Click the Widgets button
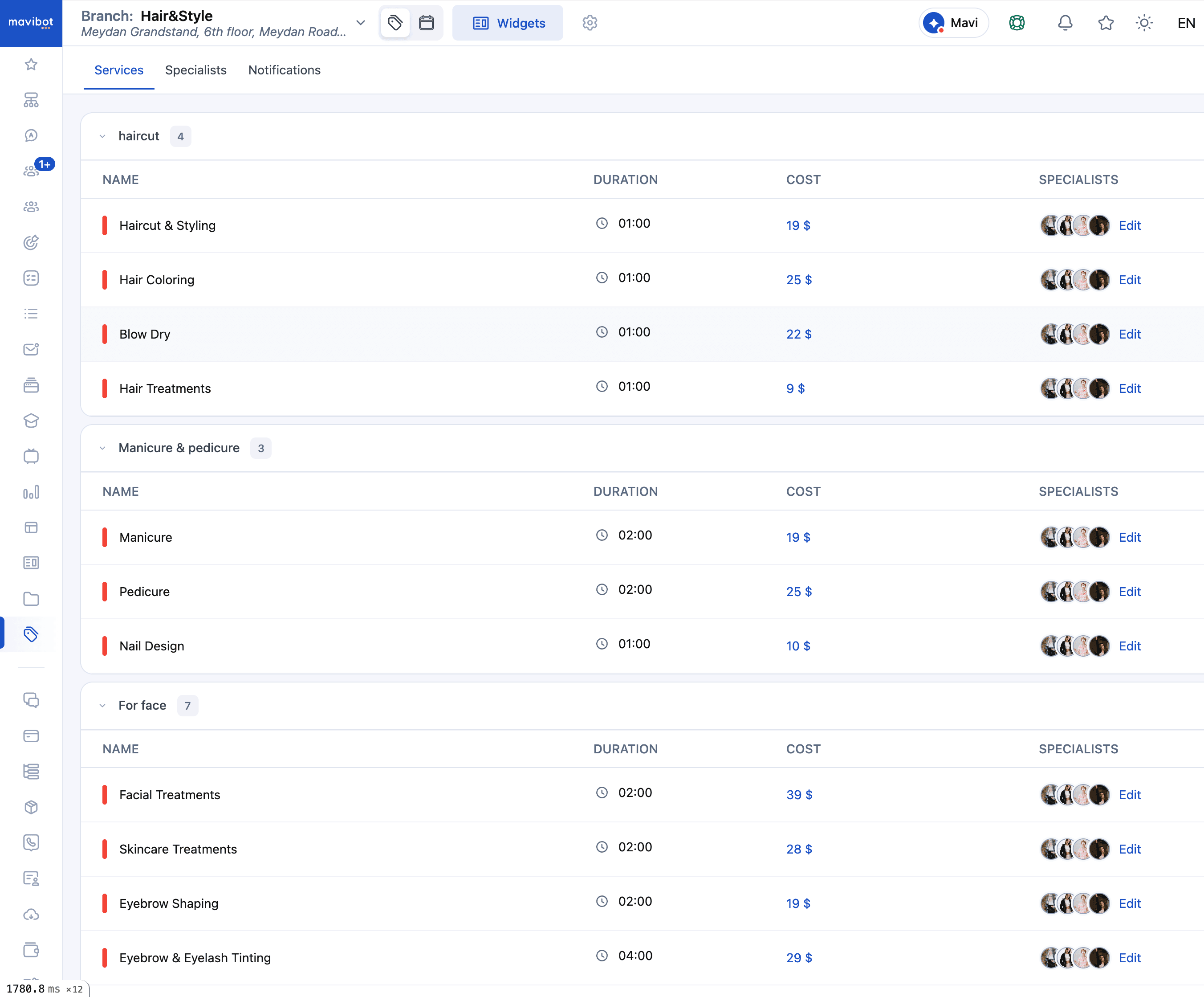The height and width of the screenshot is (997, 1204). (508, 23)
